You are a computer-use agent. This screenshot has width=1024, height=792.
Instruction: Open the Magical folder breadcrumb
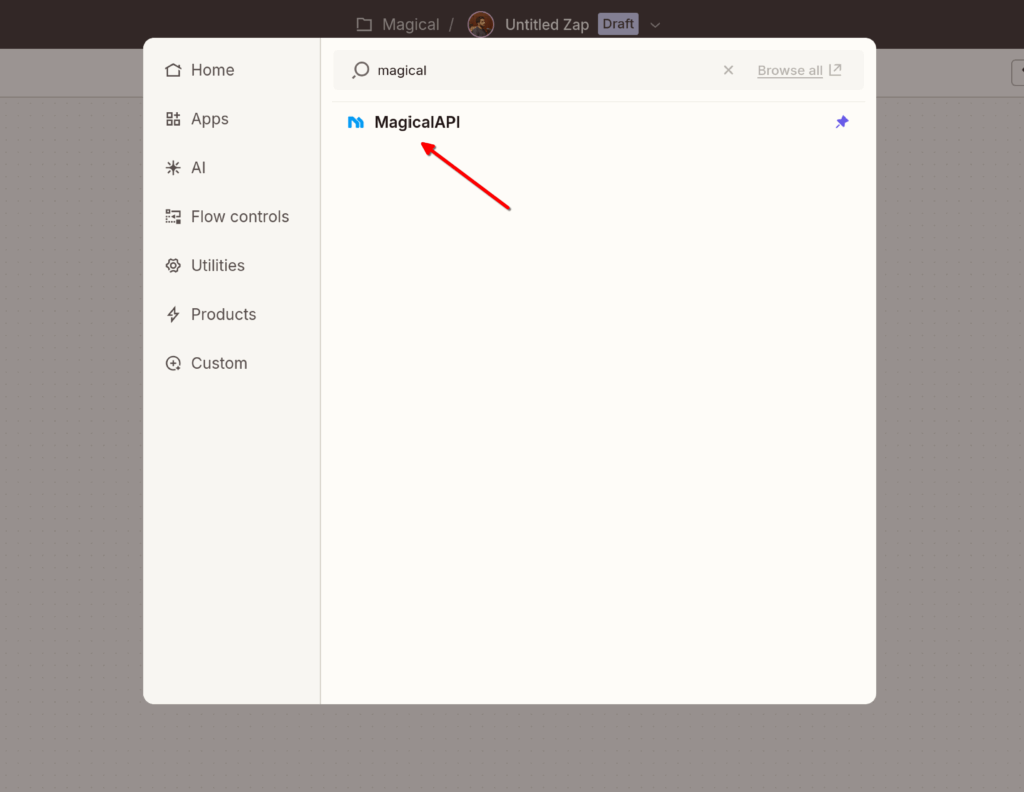(x=410, y=25)
